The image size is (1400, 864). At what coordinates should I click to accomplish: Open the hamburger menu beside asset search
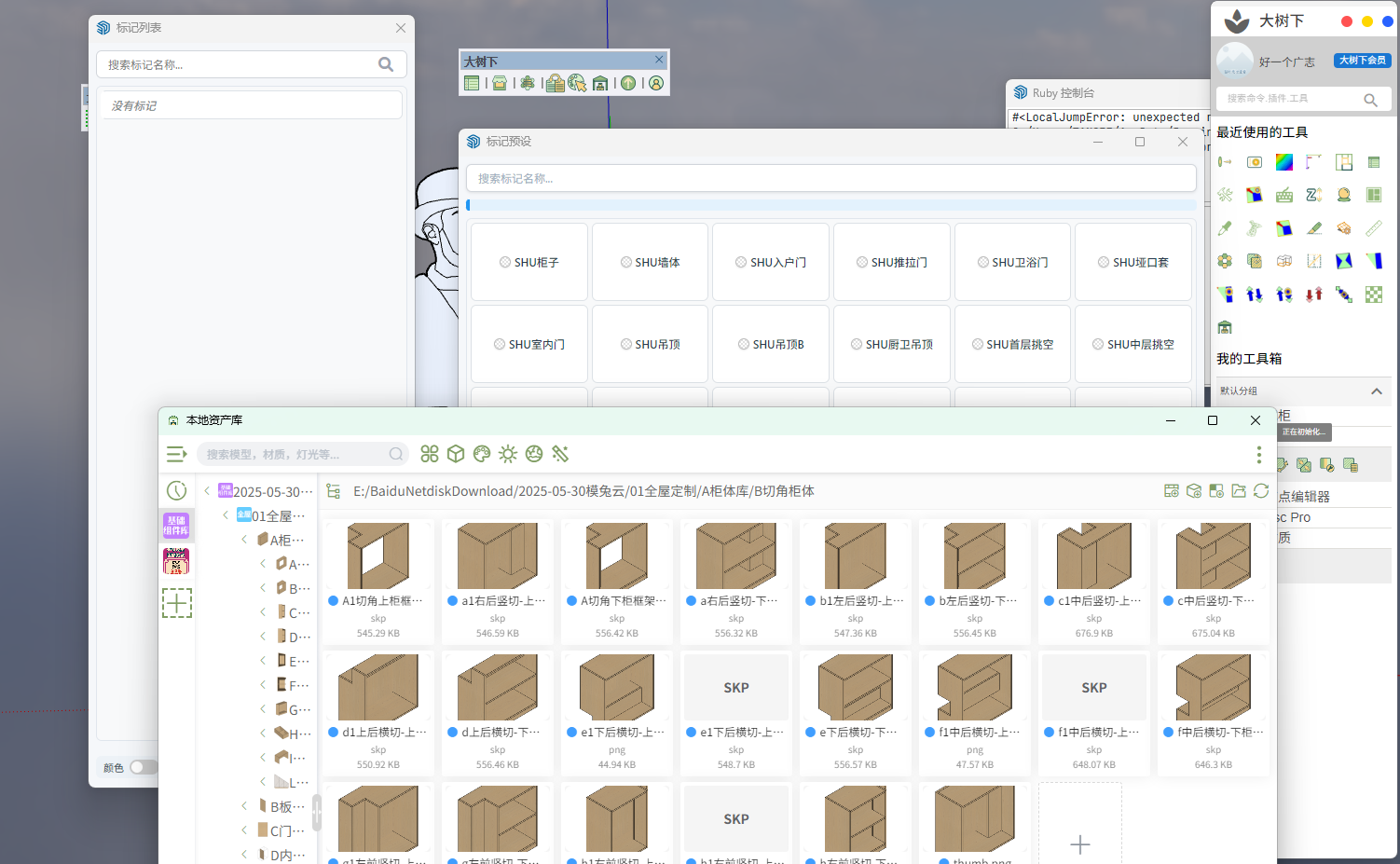[x=176, y=455]
